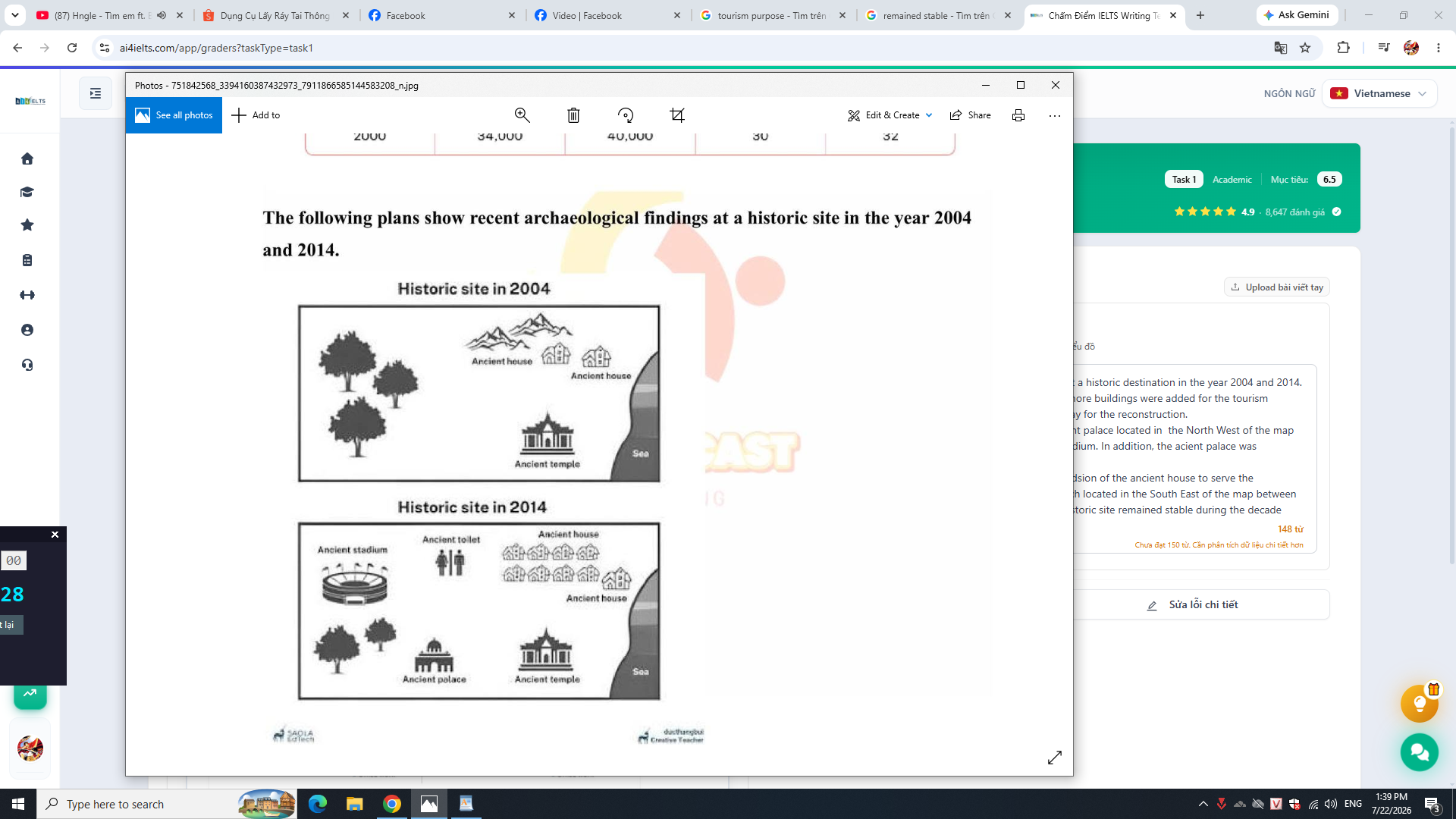Open star favorites icon in sidebar
1456x819 pixels.
tap(27, 225)
